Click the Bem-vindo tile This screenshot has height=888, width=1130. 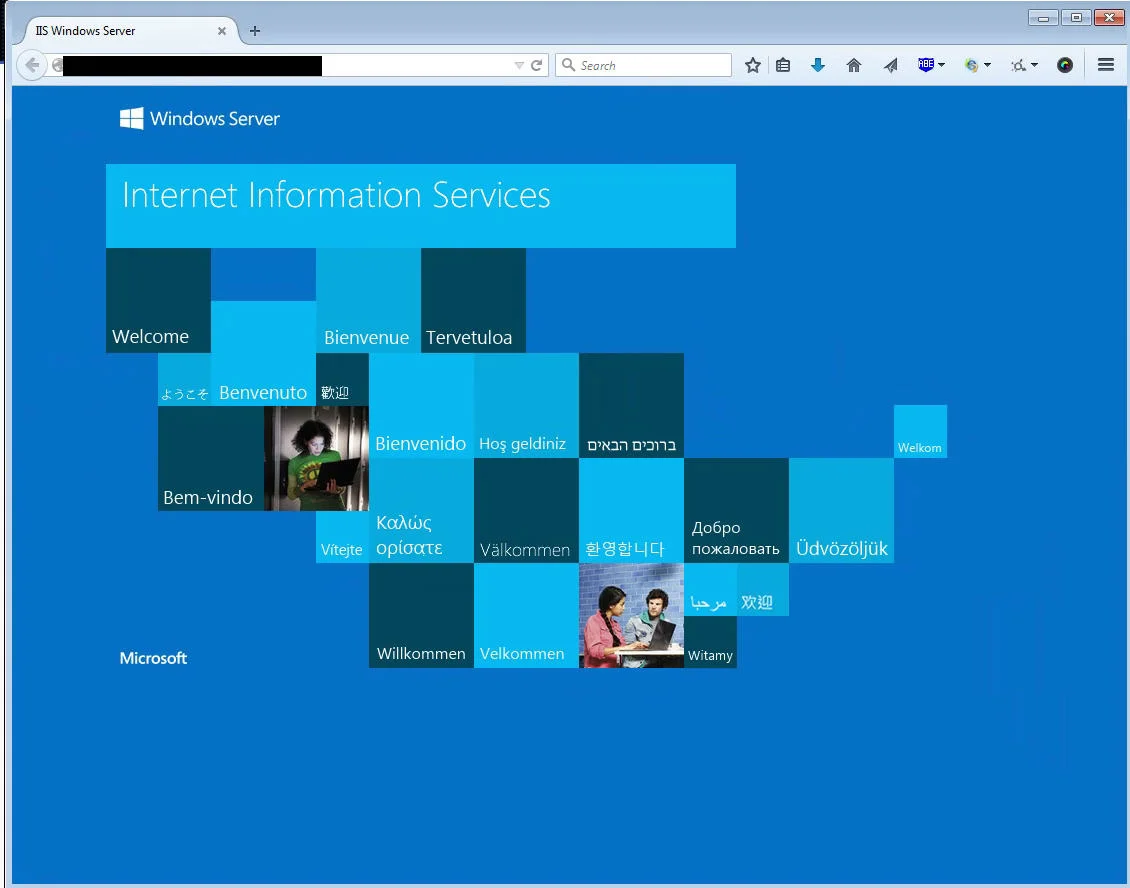tap(211, 458)
